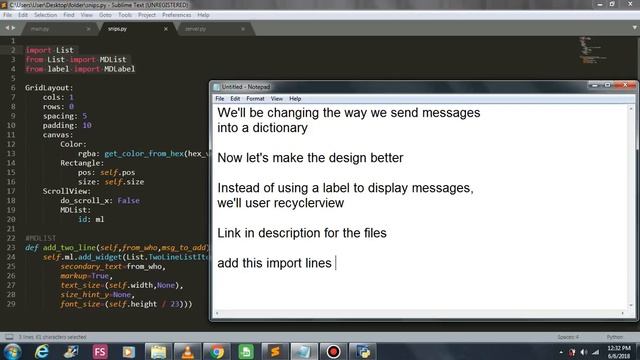This screenshot has width=640, height=360.
Task: Switch to the Notepad taskbar button
Action: (x=304, y=351)
